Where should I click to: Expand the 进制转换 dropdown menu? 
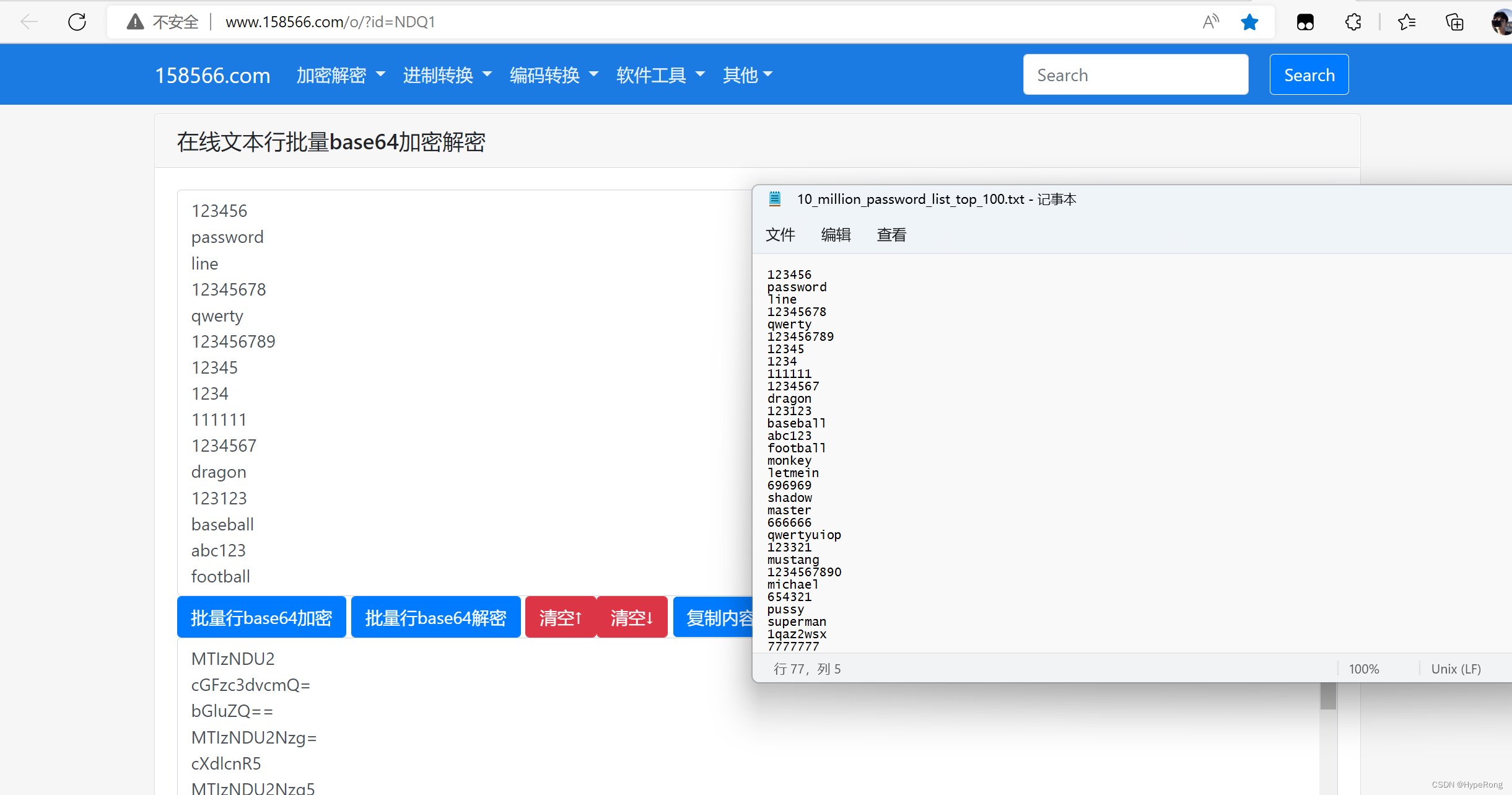tap(447, 75)
